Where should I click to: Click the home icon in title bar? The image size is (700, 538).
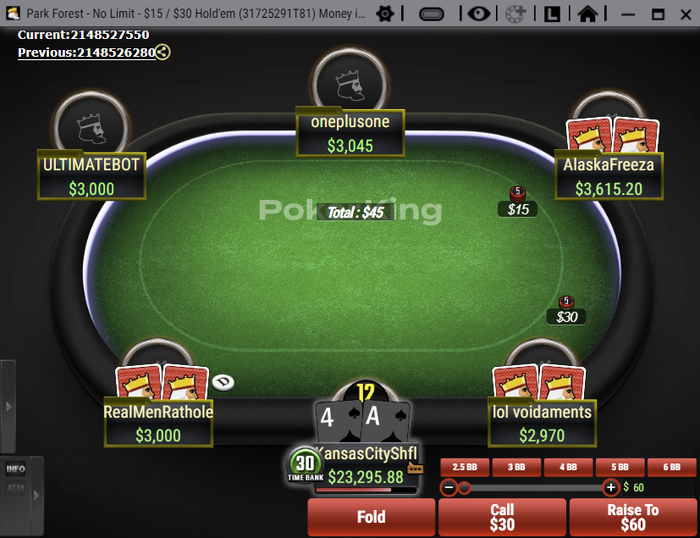click(x=588, y=14)
